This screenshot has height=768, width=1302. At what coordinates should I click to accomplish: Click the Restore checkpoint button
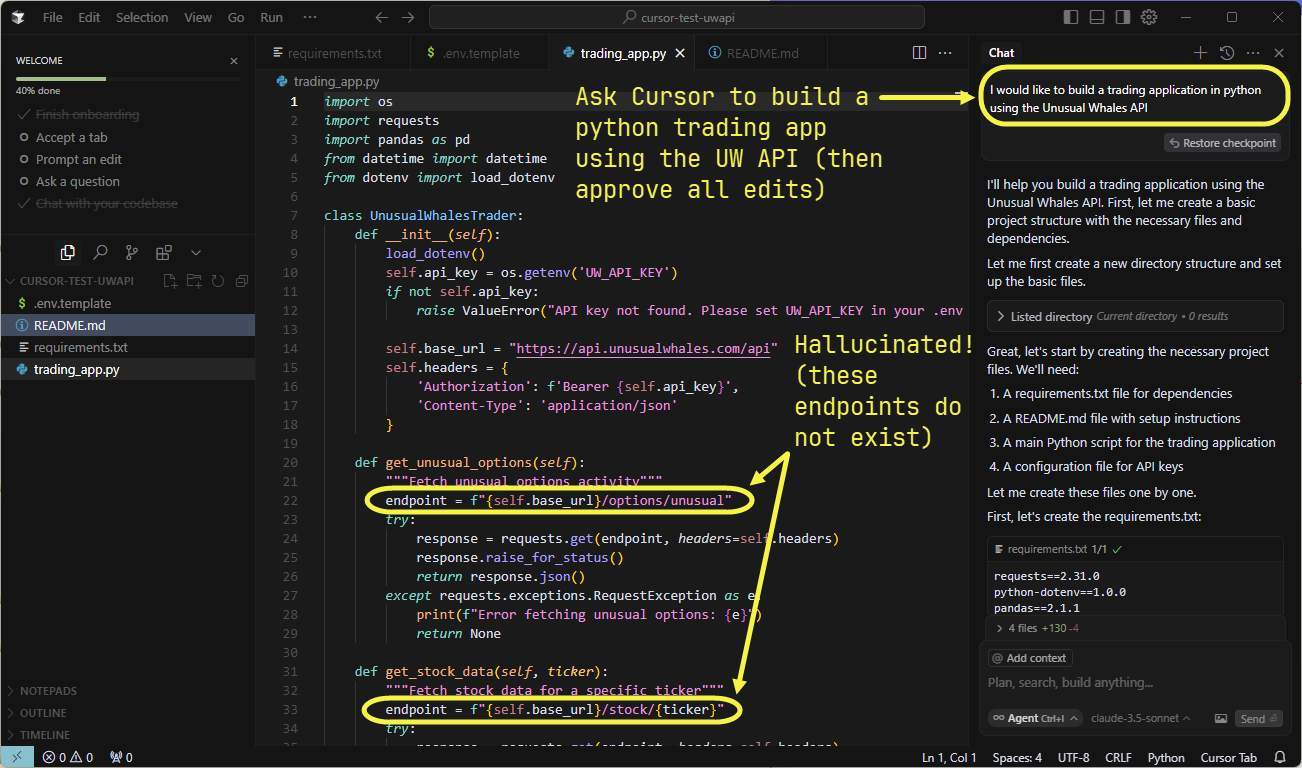pos(1222,142)
